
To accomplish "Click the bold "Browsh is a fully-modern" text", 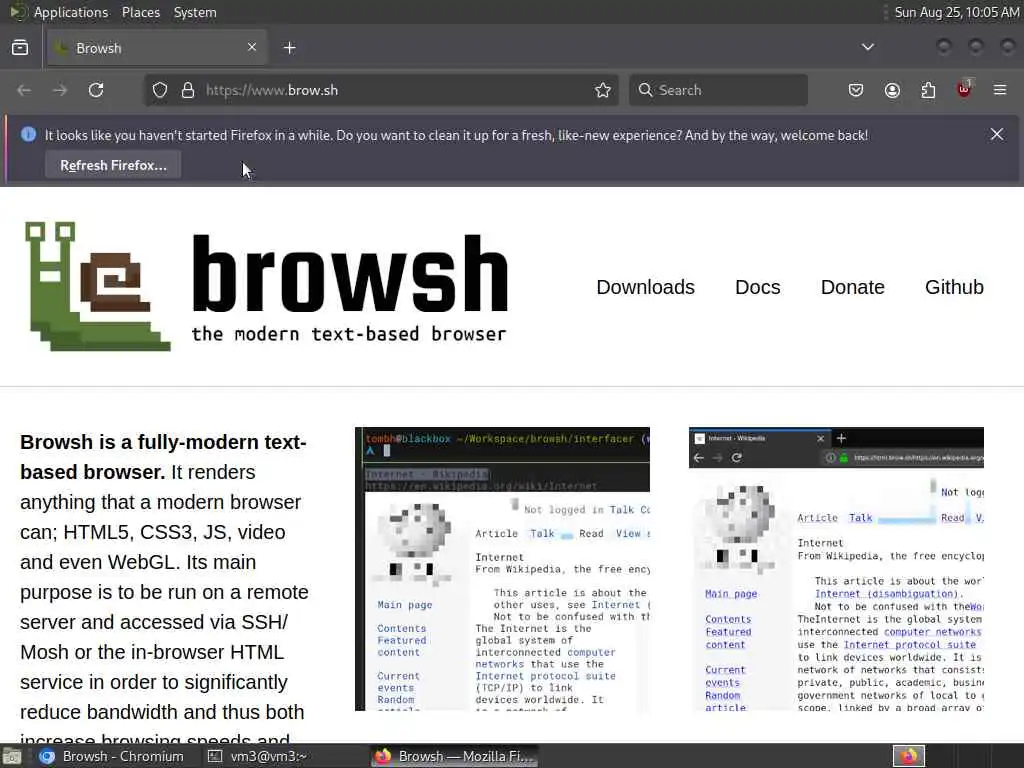I will click(x=163, y=457).
